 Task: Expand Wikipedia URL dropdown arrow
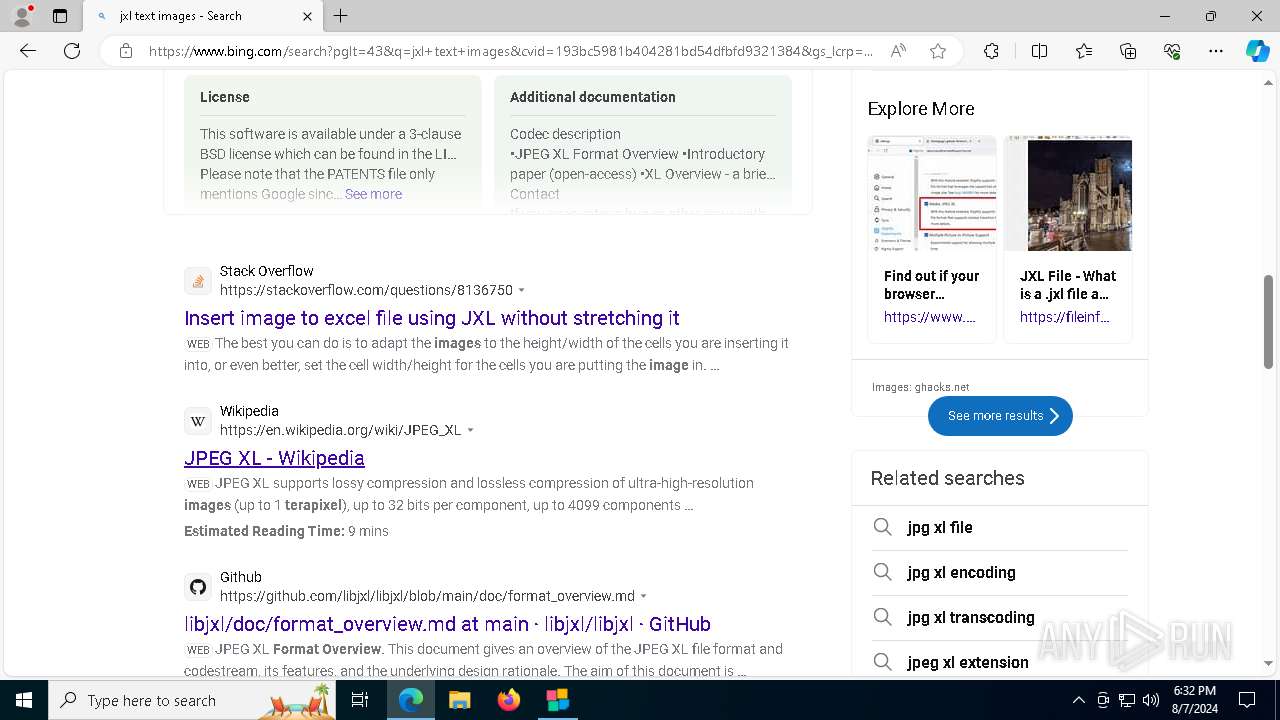(x=470, y=430)
